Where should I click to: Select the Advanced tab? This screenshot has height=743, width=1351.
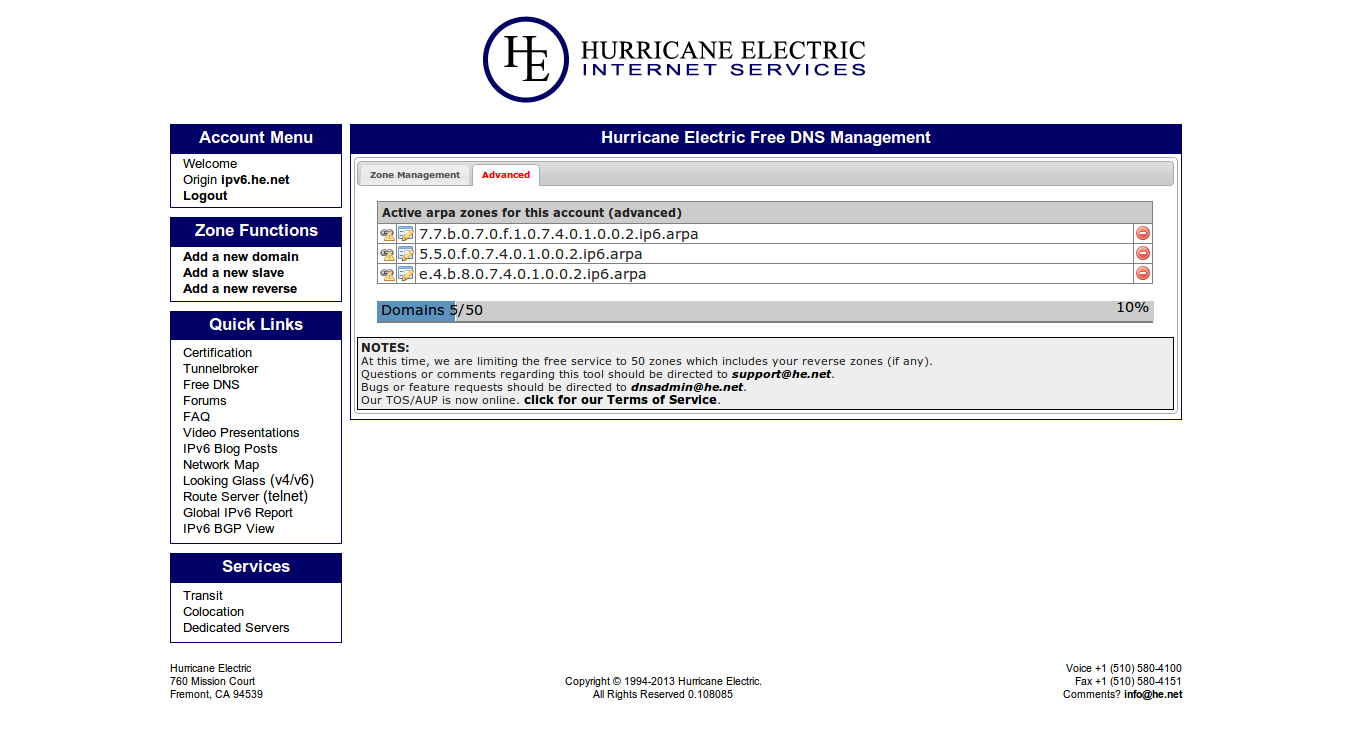(506, 175)
